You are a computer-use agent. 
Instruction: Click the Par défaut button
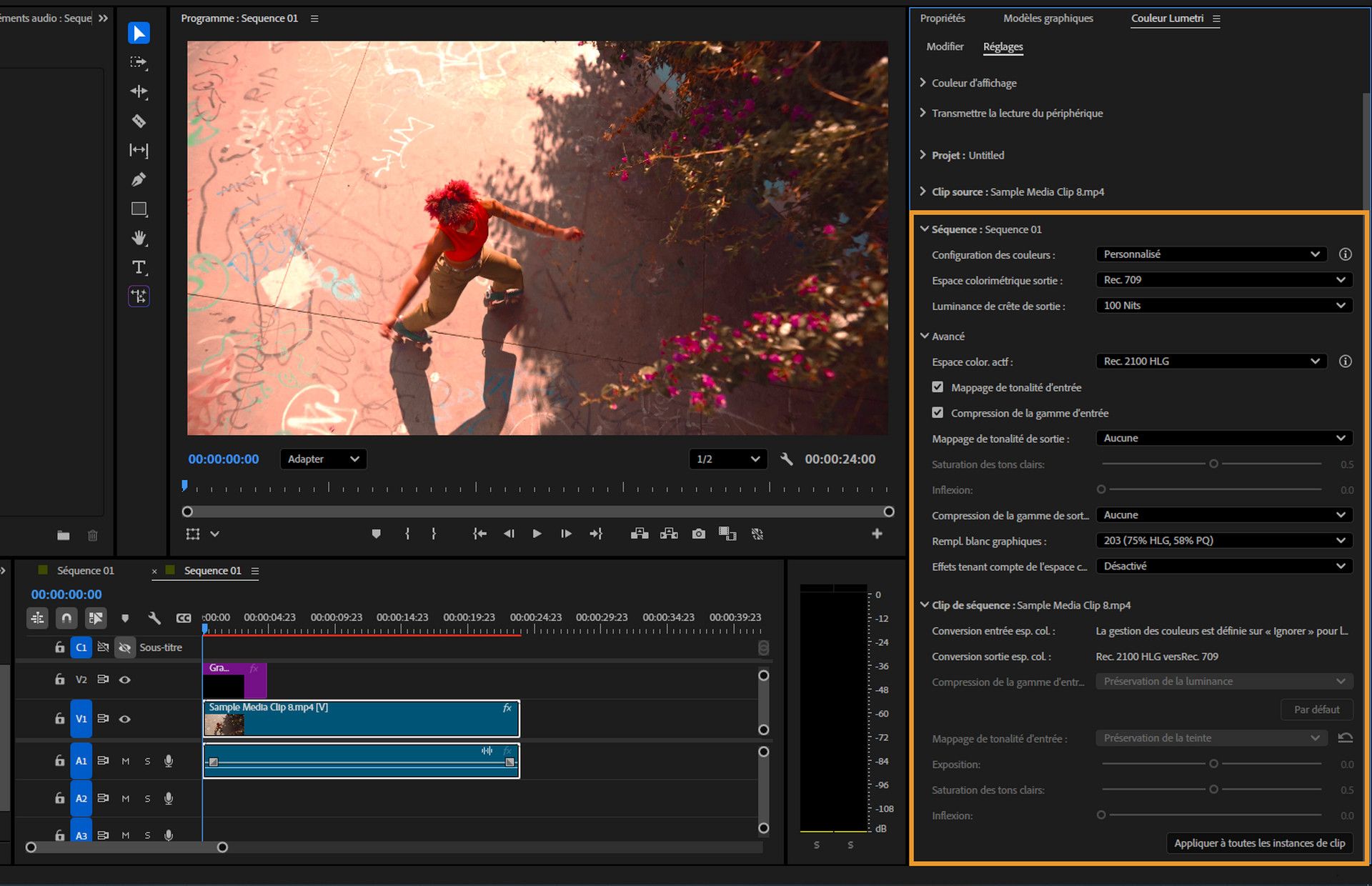pos(1316,709)
